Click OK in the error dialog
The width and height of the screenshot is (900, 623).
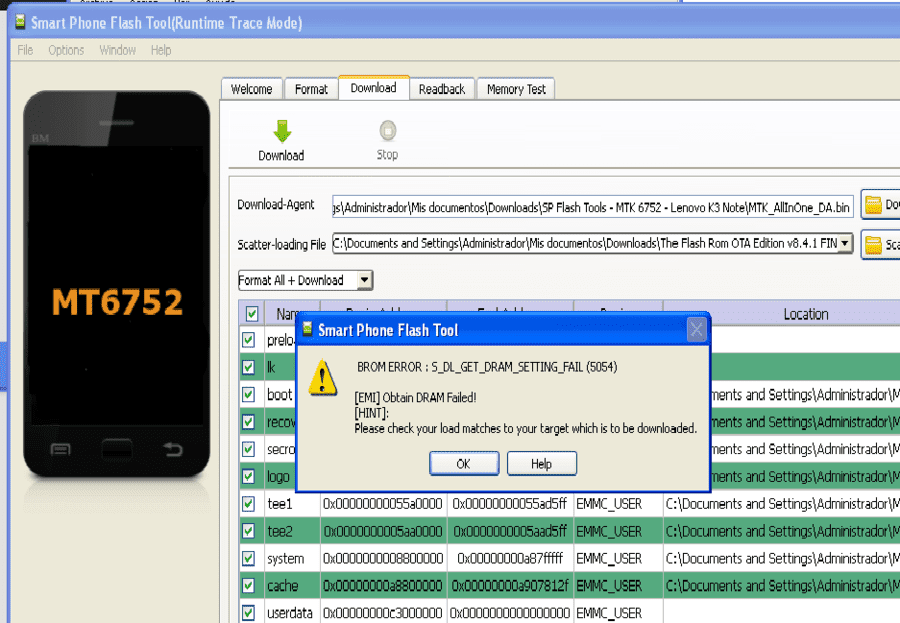pyautogui.click(x=464, y=463)
